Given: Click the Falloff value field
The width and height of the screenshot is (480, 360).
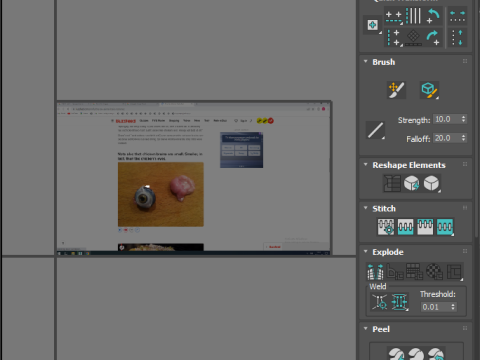Looking at the screenshot, I should pyautogui.click(x=446, y=138).
